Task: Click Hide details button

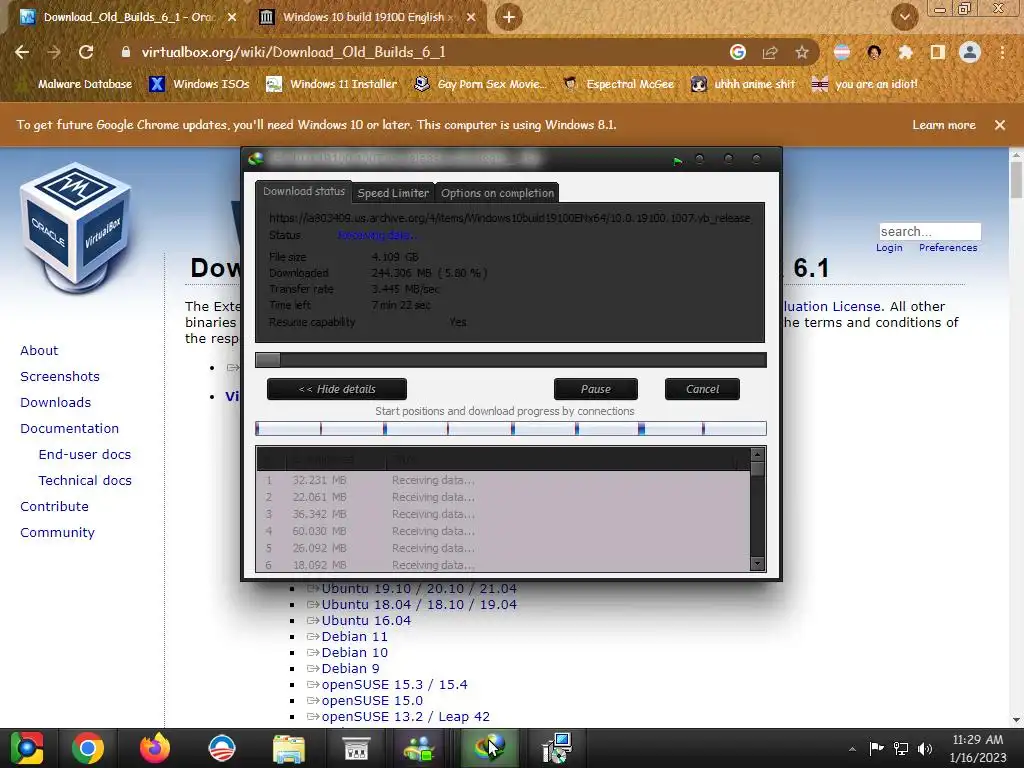Action: [x=337, y=389]
